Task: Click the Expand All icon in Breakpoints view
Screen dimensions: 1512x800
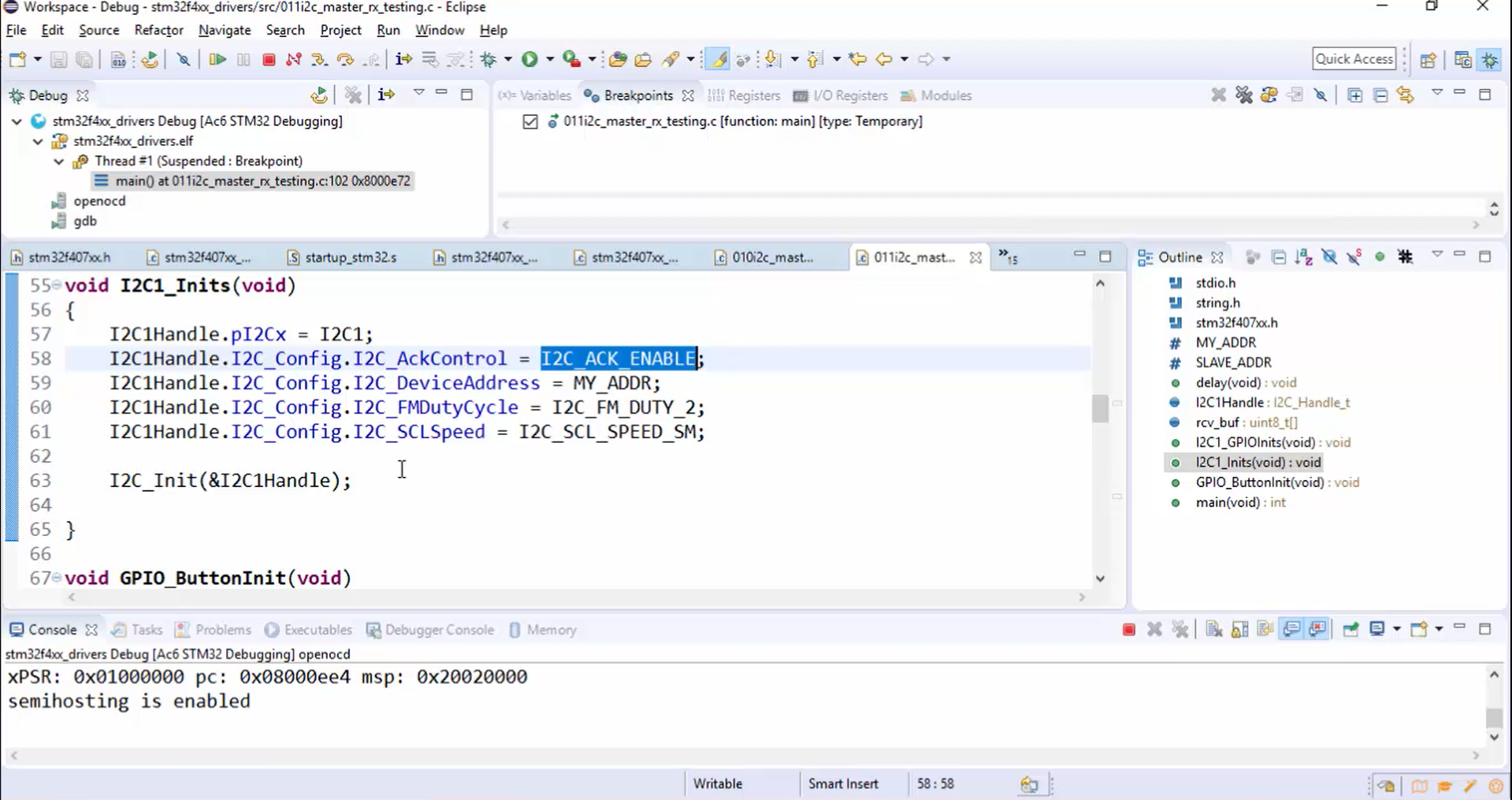Action: pos(1355,95)
